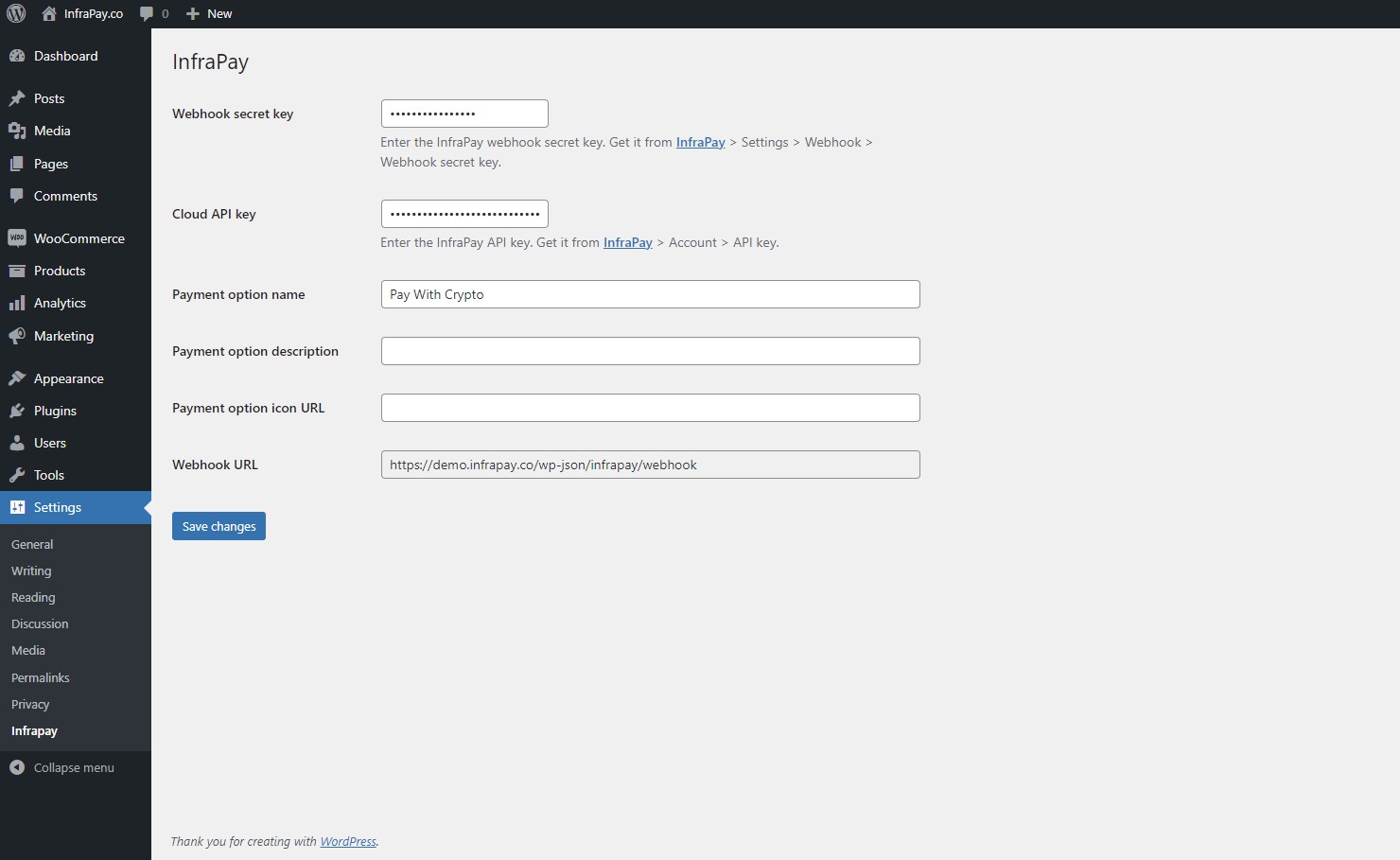Click the Payment option icon URL label
Viewport: 1400px width, 860px height.
(248, 408)
